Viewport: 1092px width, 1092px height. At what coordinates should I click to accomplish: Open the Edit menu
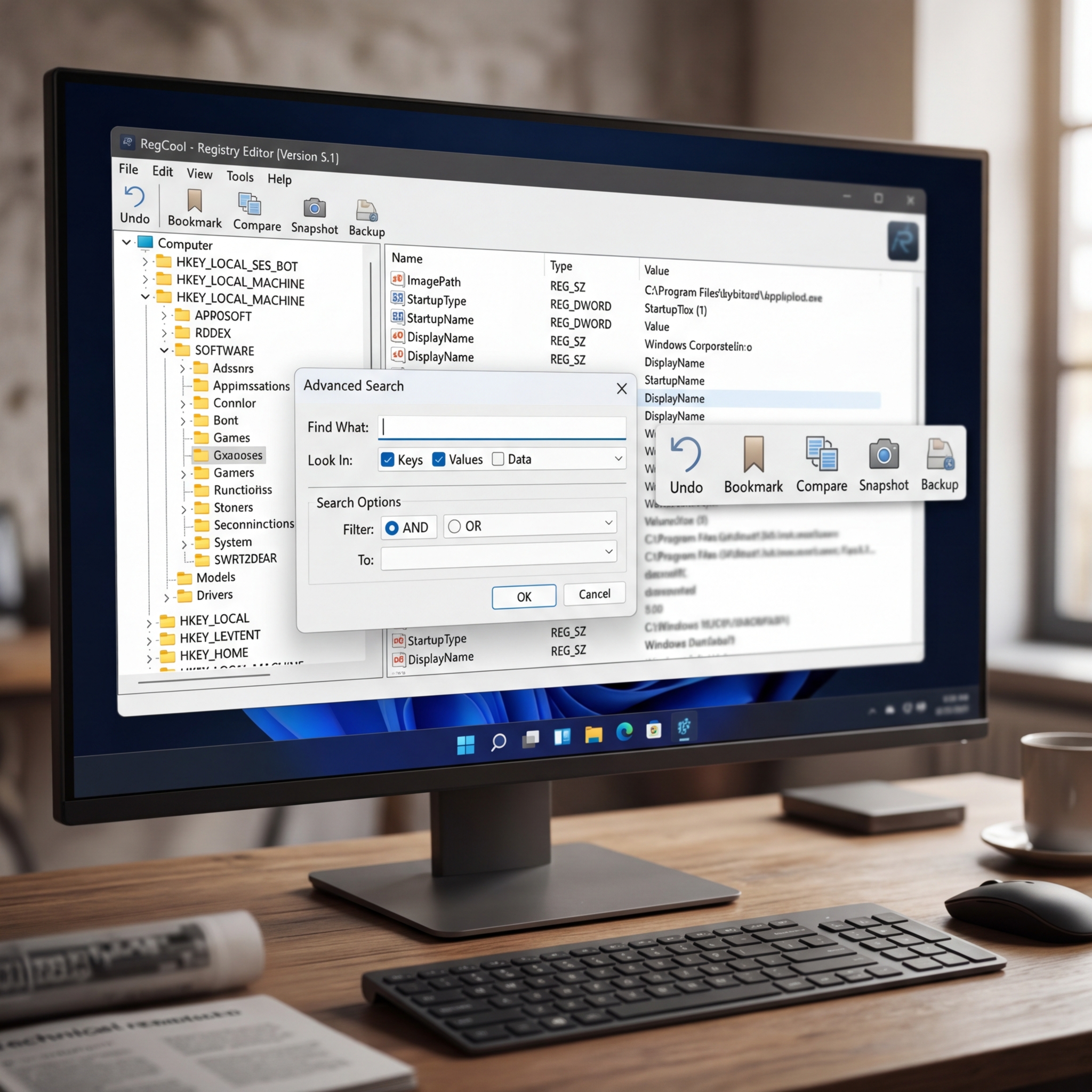[x=162, y=171]
